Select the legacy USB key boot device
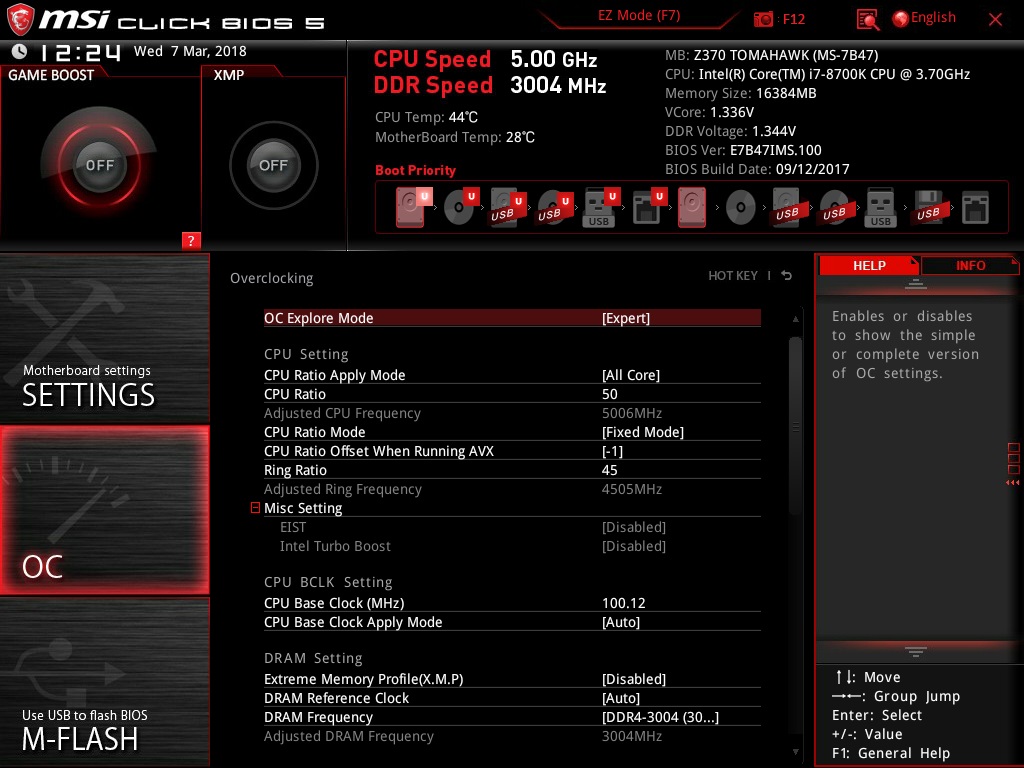Viewport: 1024px width, 768px height. point(880,207)
